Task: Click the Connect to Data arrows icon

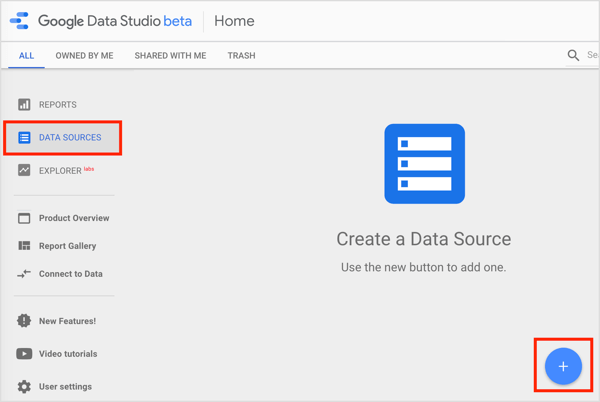Action: pyautogui.click(x=24, y=274)
